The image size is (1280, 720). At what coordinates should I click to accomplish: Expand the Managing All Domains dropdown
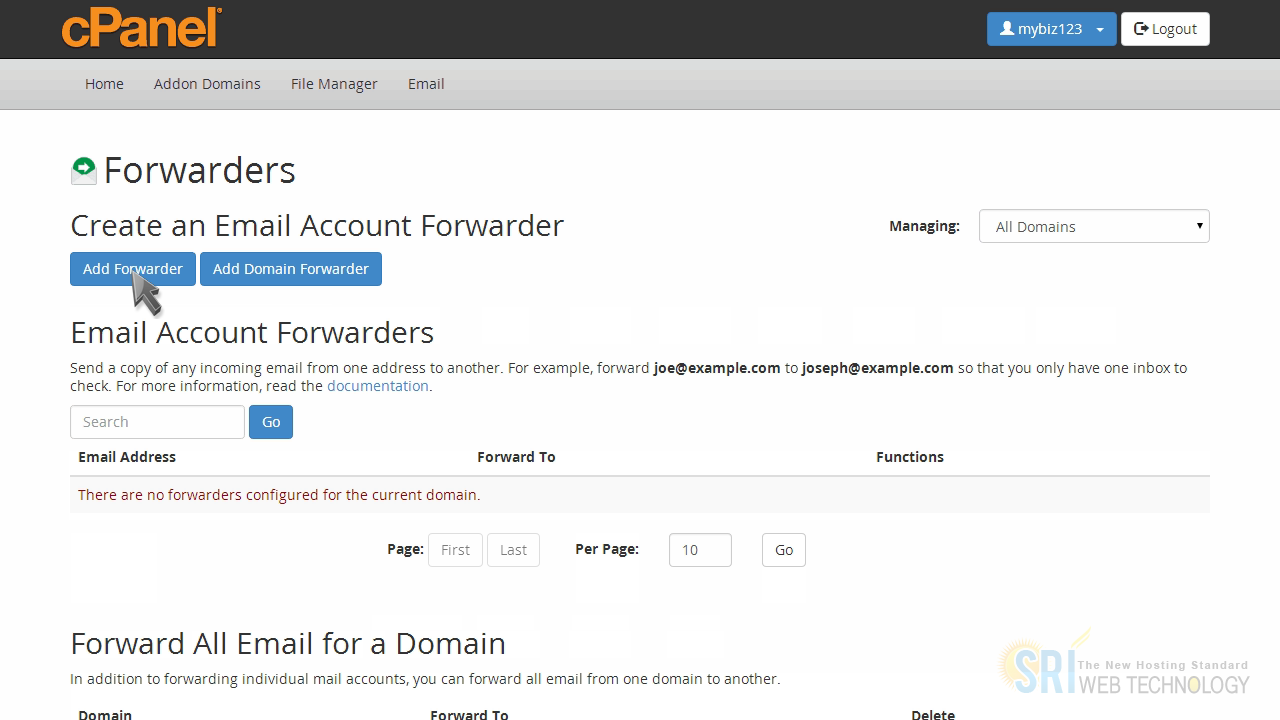[1094, 226]
